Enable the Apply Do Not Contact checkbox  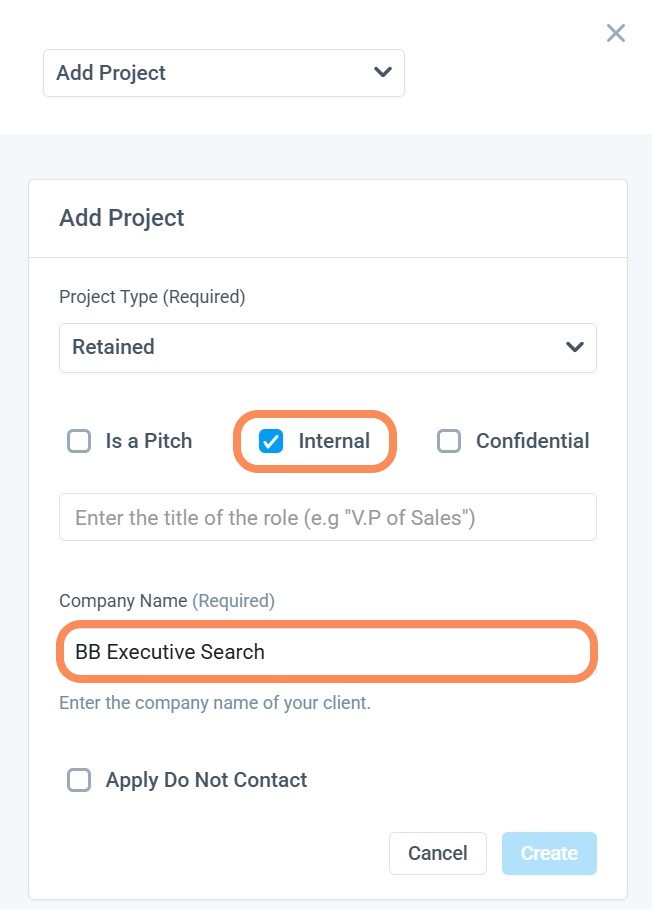pos(79,780)
